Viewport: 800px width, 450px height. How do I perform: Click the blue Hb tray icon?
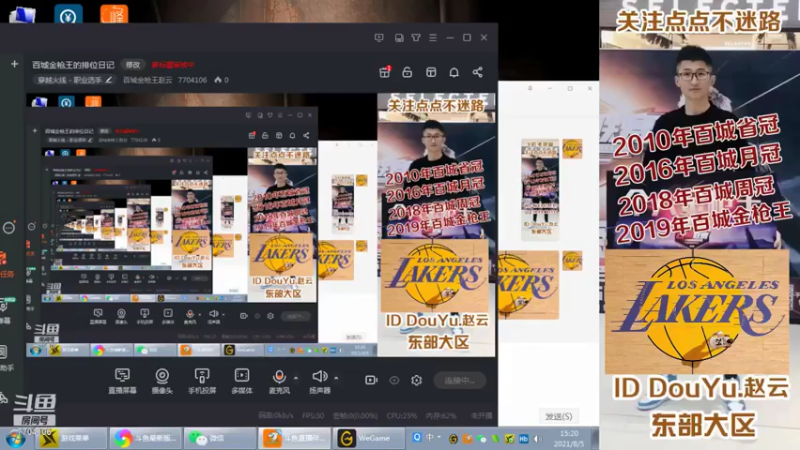pos(523,439)
